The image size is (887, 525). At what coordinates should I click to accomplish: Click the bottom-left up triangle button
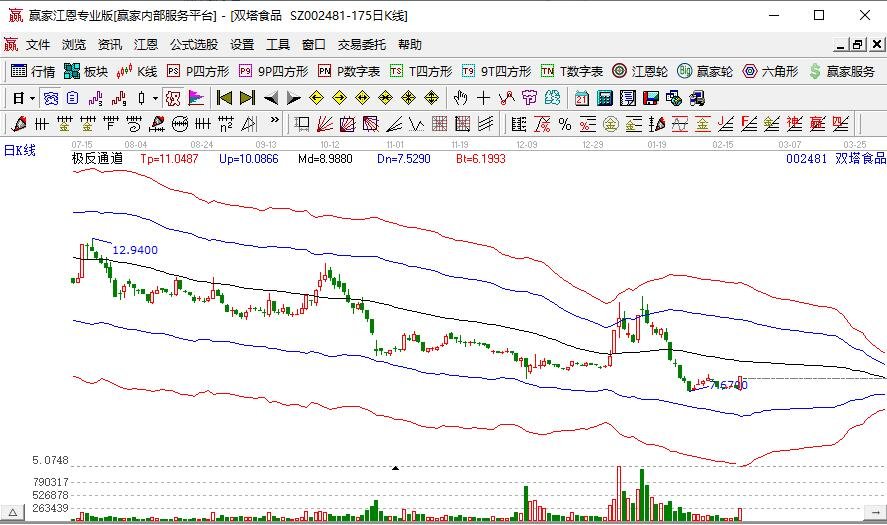(12, 514)
